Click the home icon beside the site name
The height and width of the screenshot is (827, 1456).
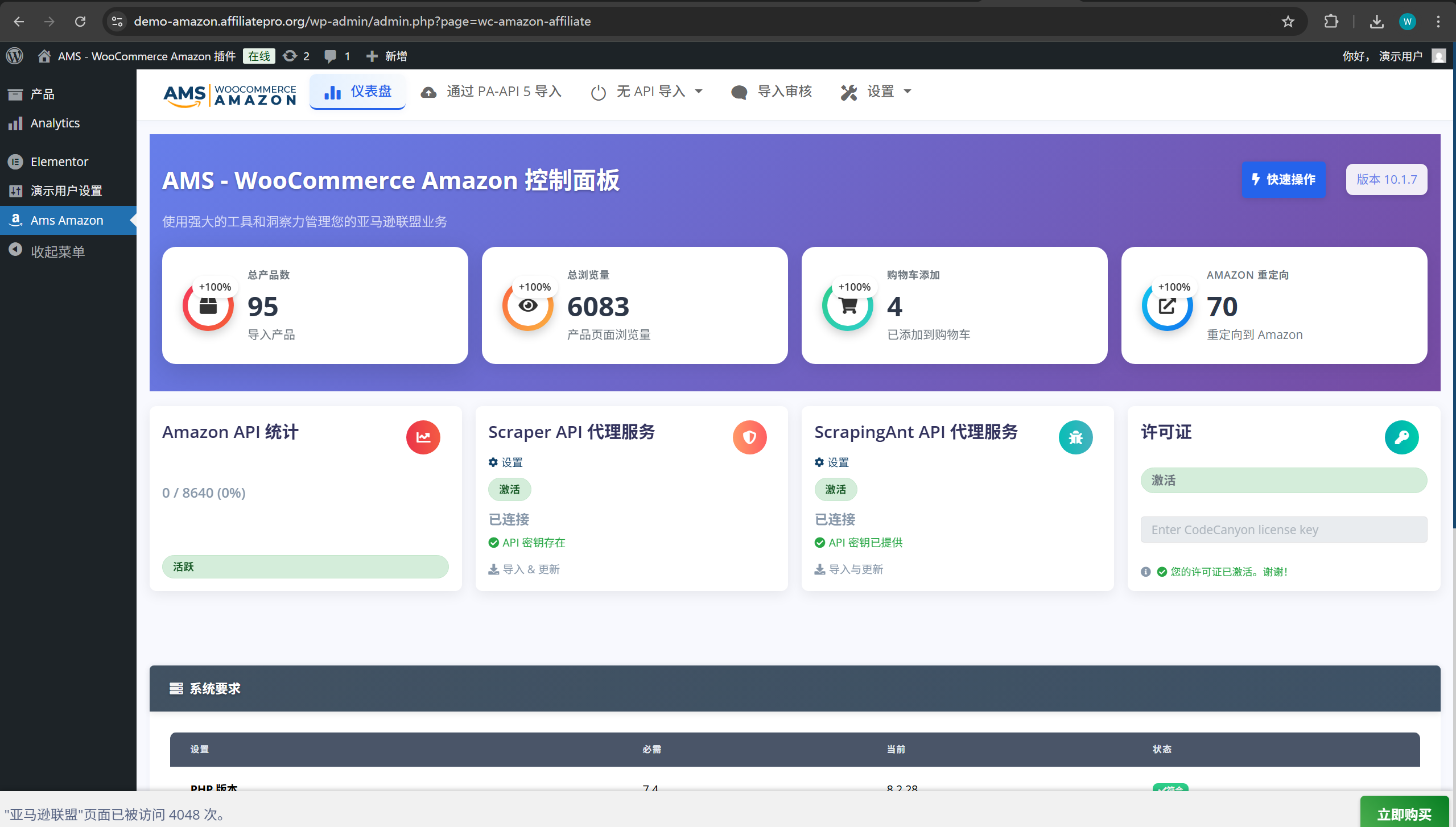[44, 56]
